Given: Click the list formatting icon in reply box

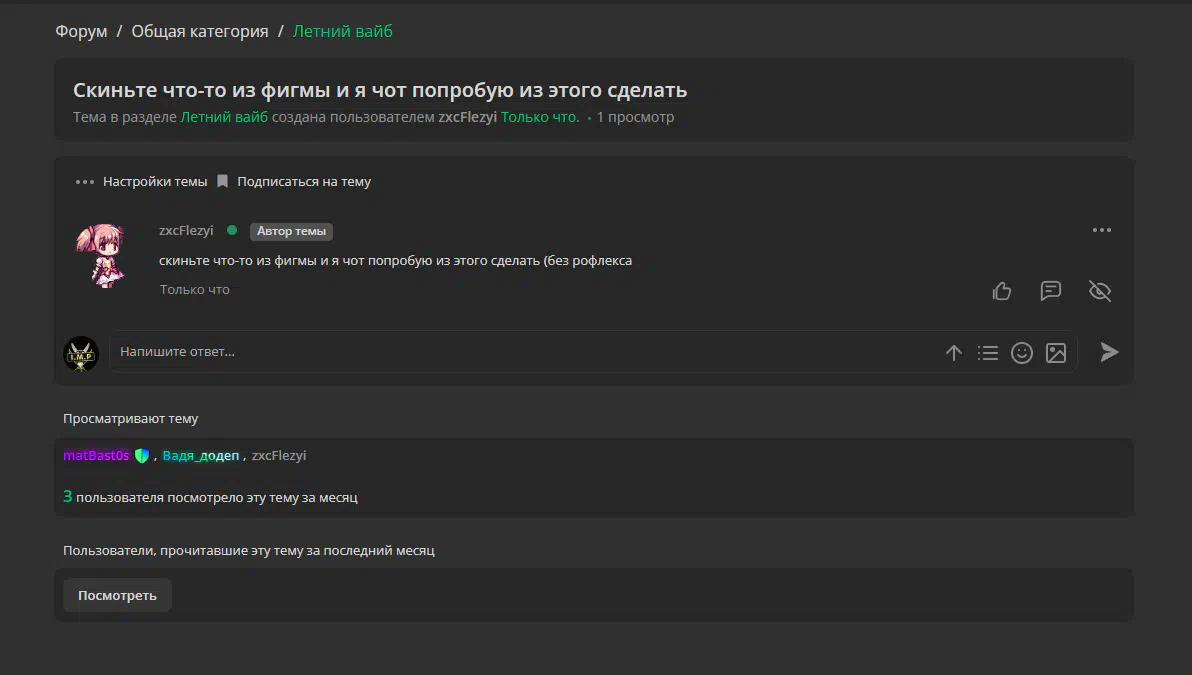Looking at the screenshot, I should tap(988, 353).
